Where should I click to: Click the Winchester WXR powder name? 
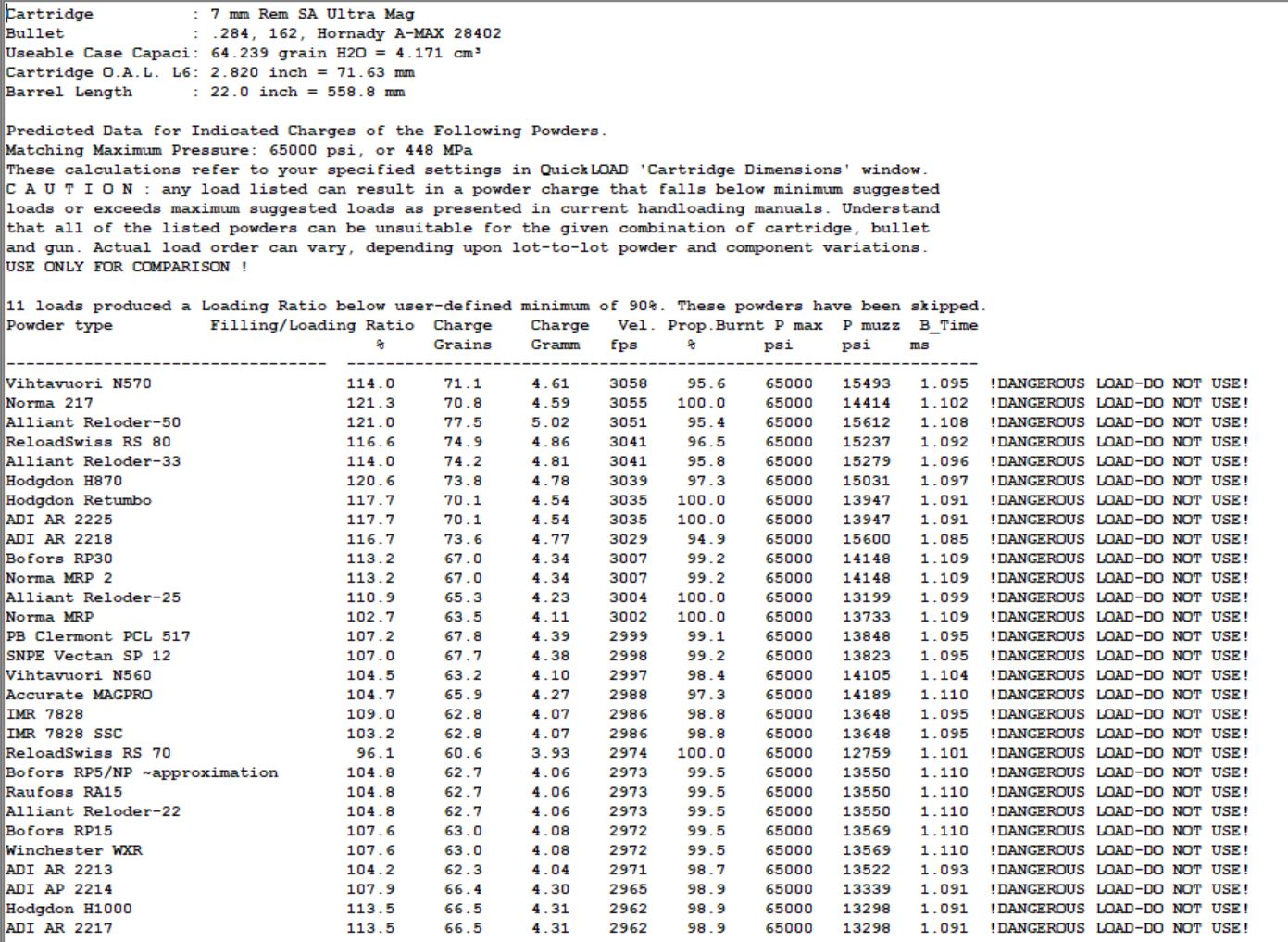(74, 850)
